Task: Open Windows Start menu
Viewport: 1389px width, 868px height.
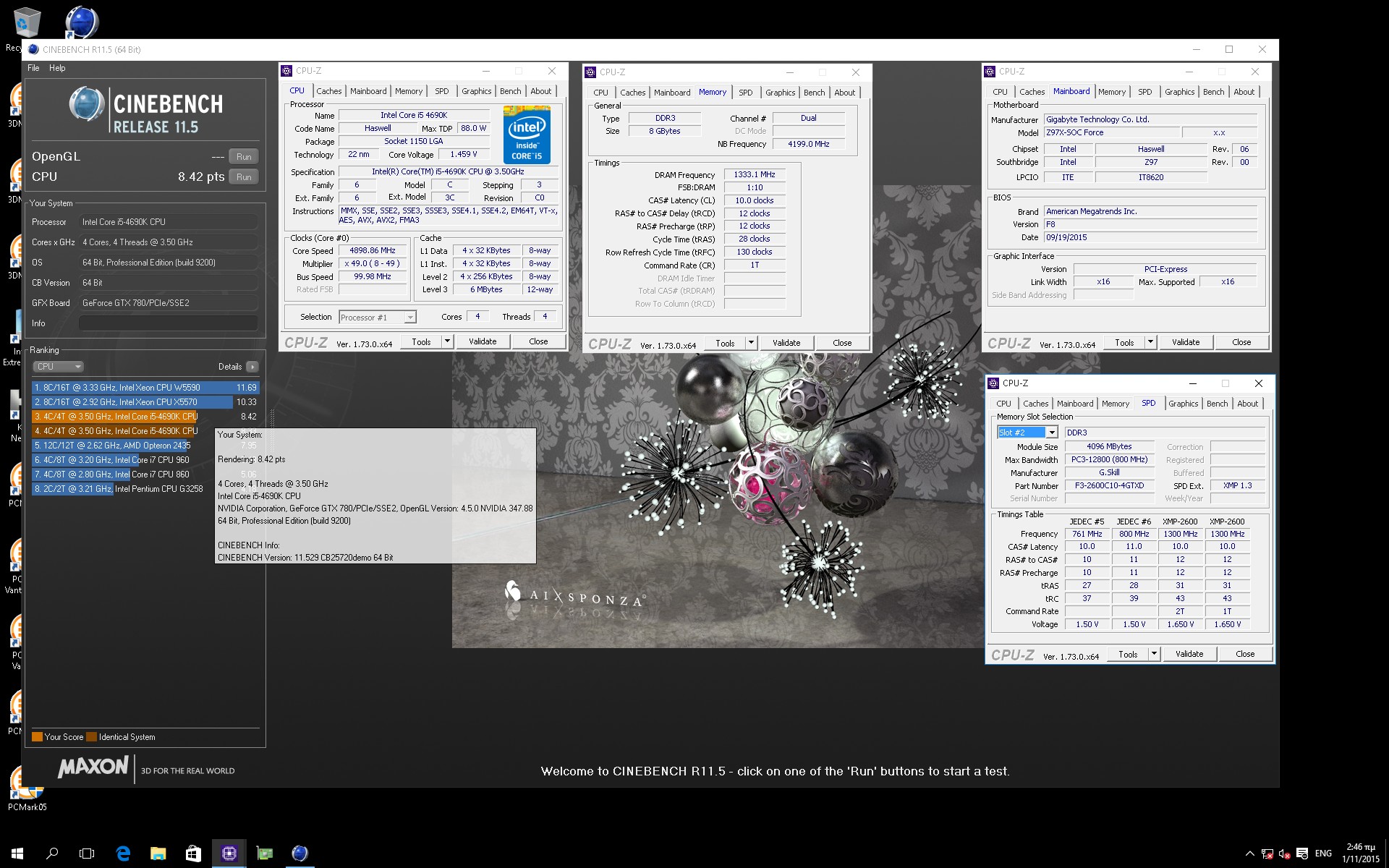Action: click(17, 854)
